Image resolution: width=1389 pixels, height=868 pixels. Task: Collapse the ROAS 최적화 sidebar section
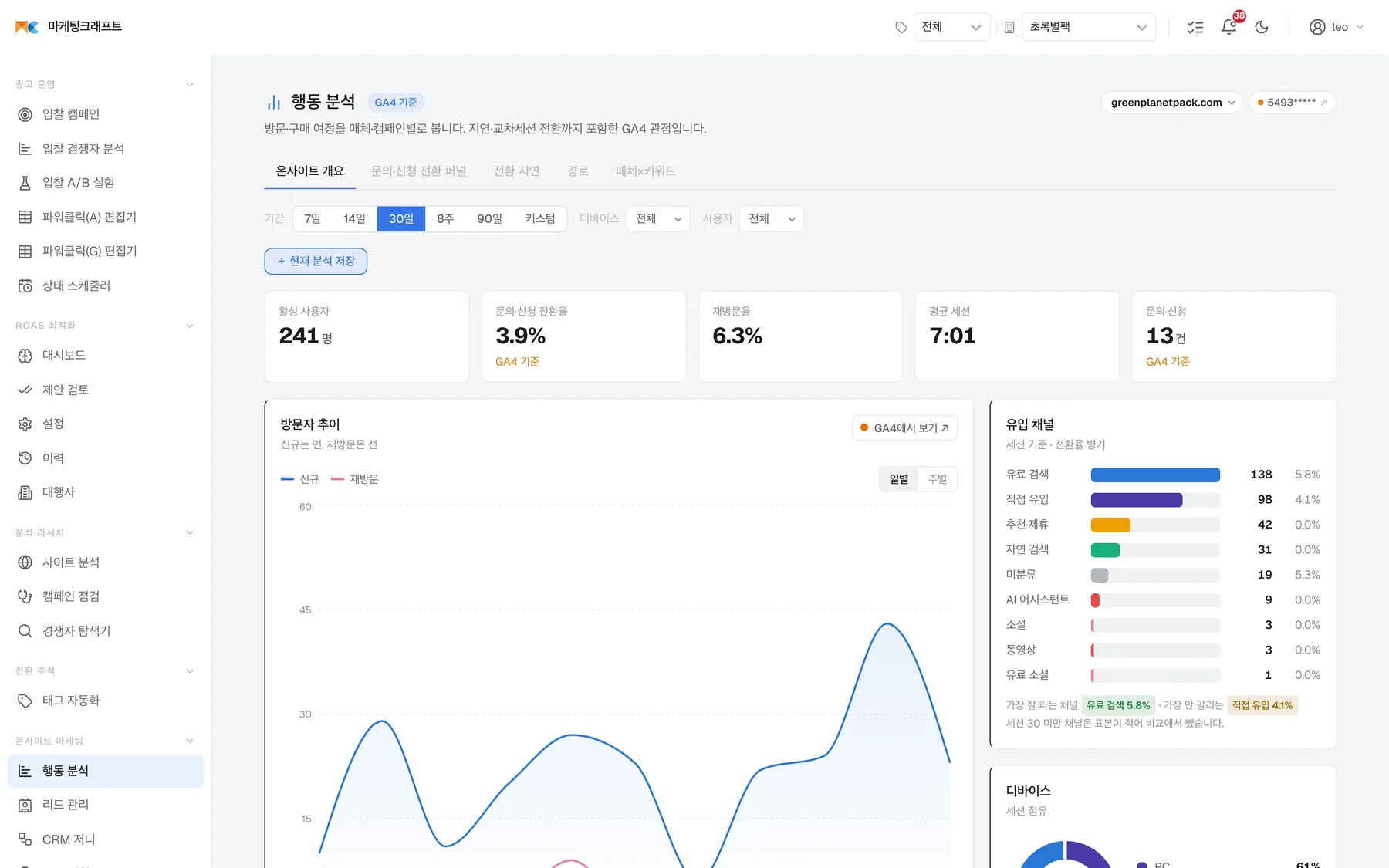coord(190,326)
